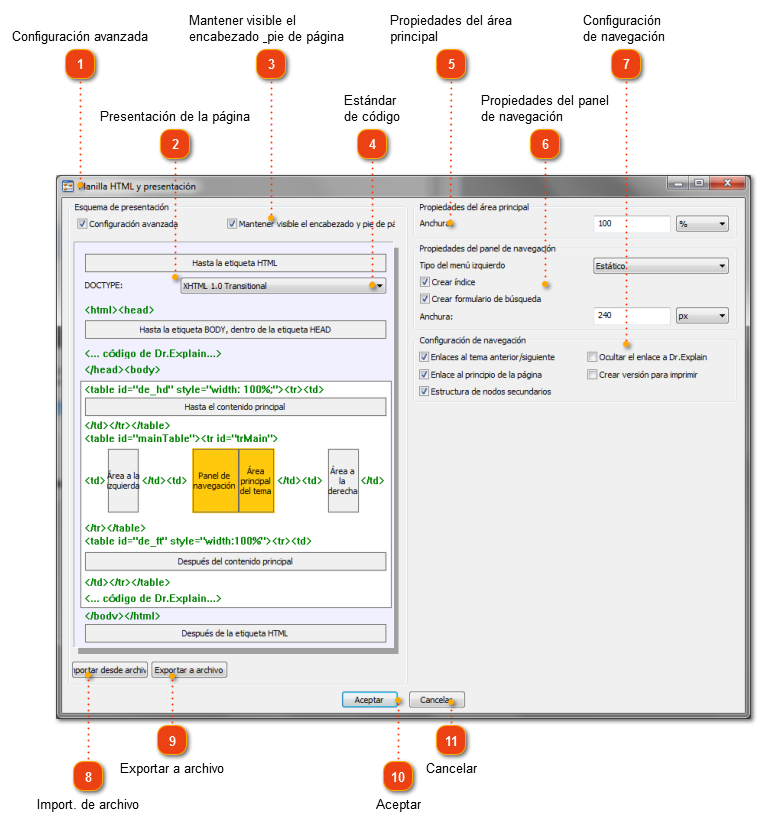Click the Aceptar button

(370, 700)
